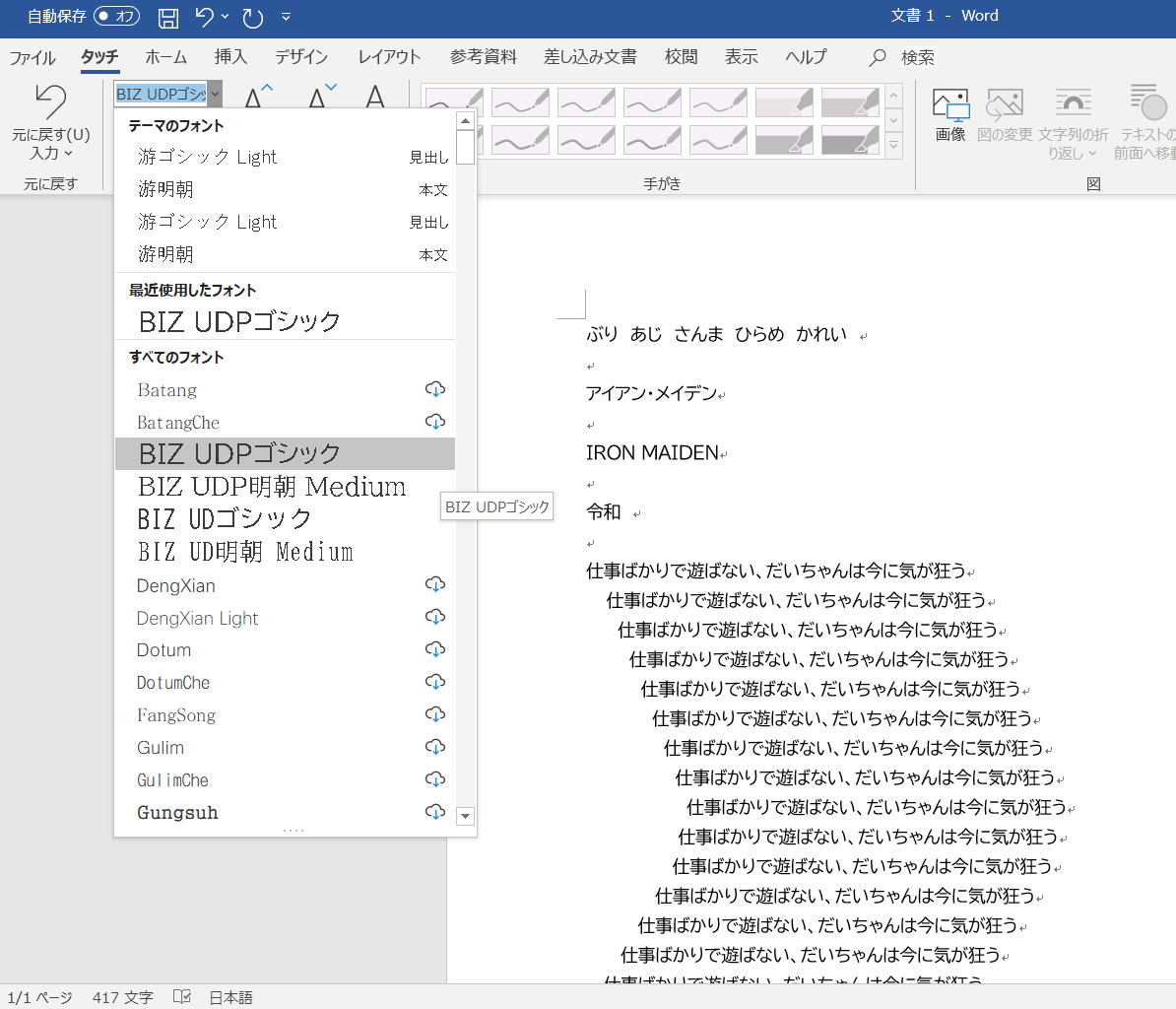Image resolution: width=1176 pixels, height=1009 pixels.
Task: Click the 画像 picture icon
Action: pos(950,114)
